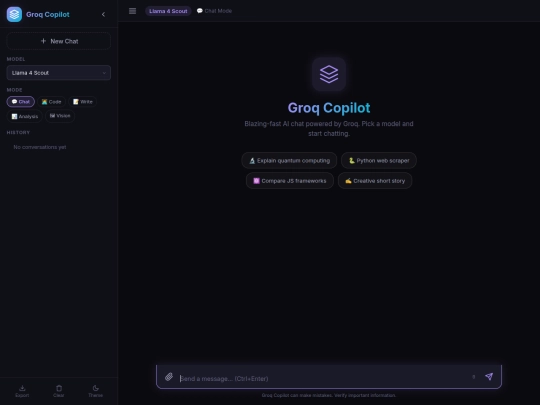Choose the Creative short story suggestion
Image resolution: width=540 pixels, height=405 pixels.
tap(375, 181)
